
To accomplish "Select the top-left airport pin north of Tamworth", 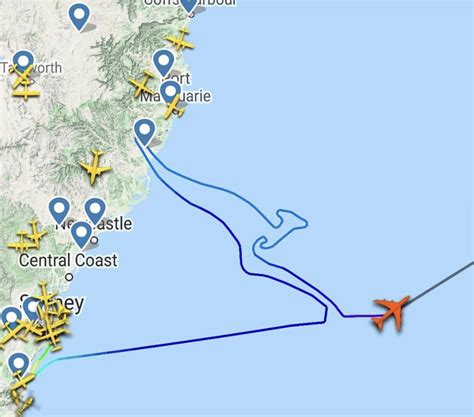I will pos(79,17).
